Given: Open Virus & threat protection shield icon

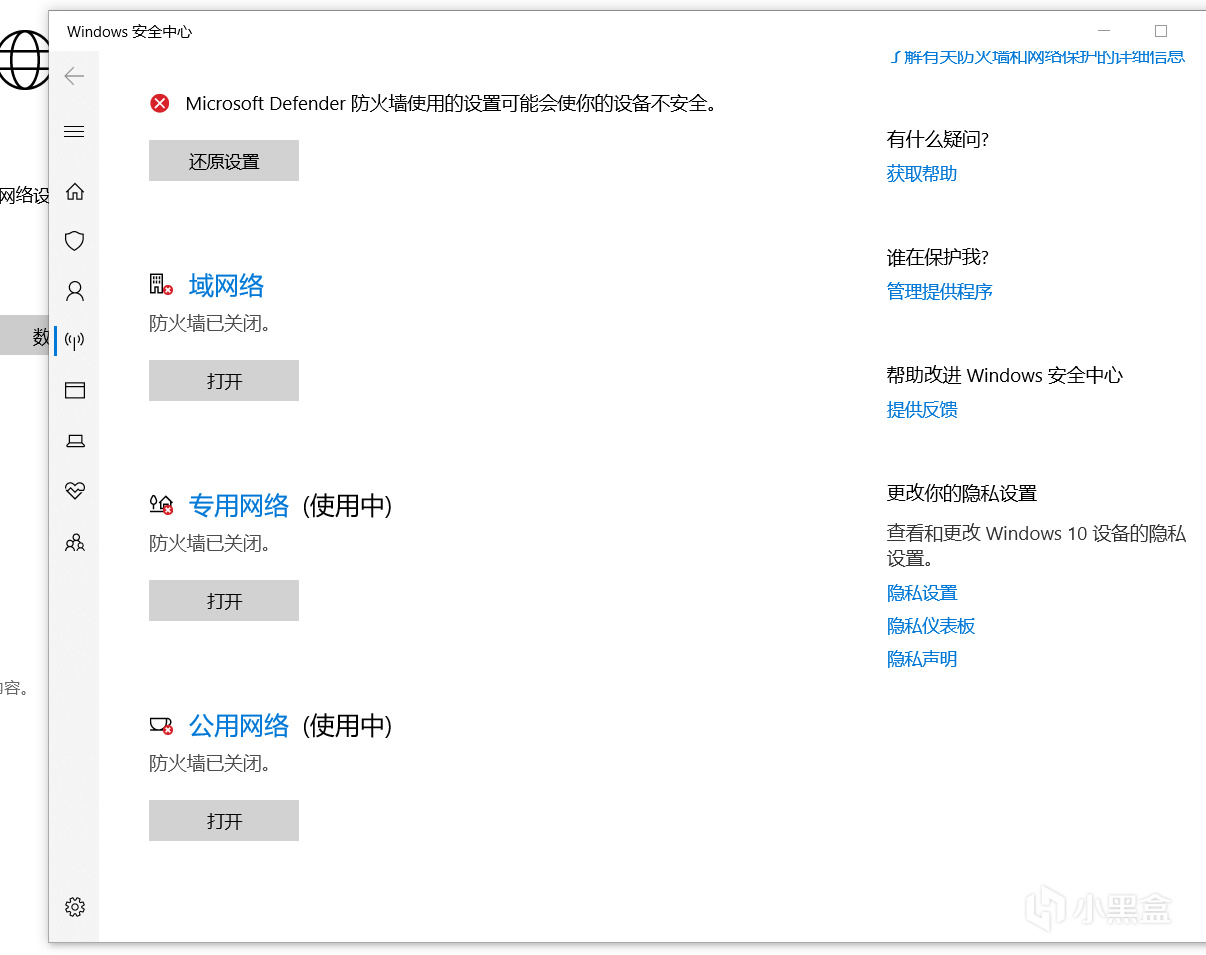Looking at the screenshot, I should pos(74,241).
